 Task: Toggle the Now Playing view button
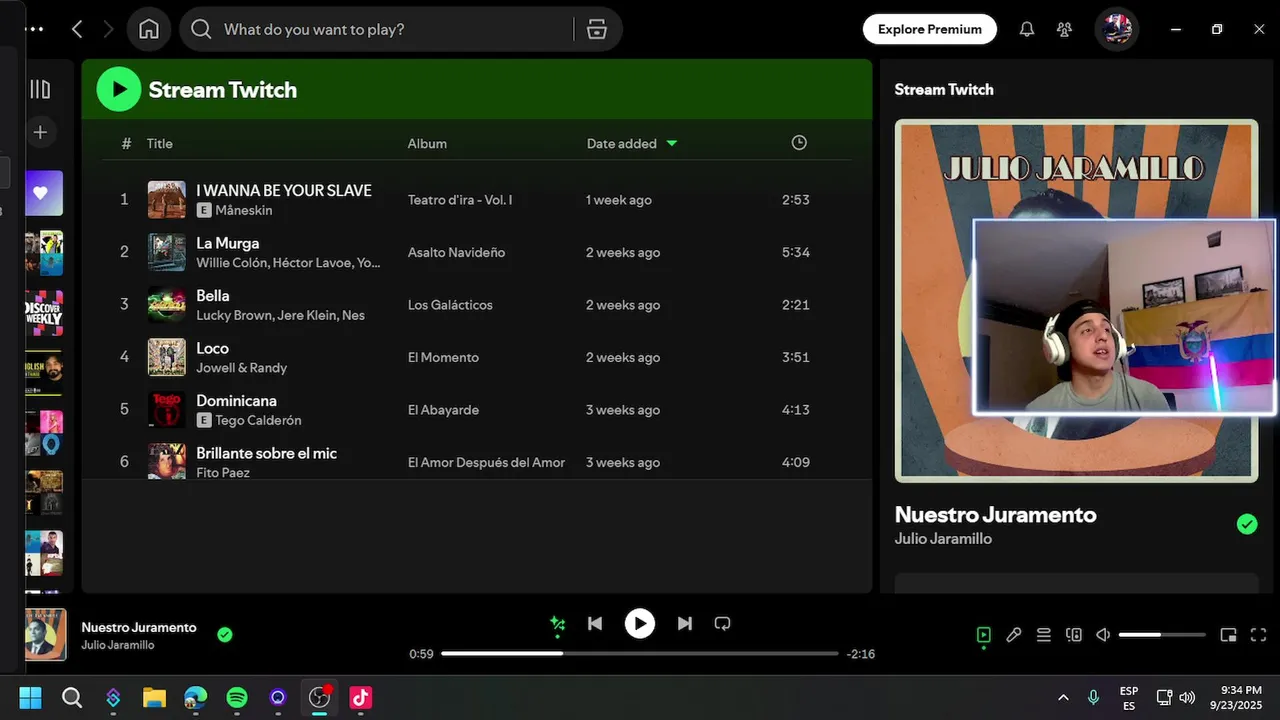984,635
